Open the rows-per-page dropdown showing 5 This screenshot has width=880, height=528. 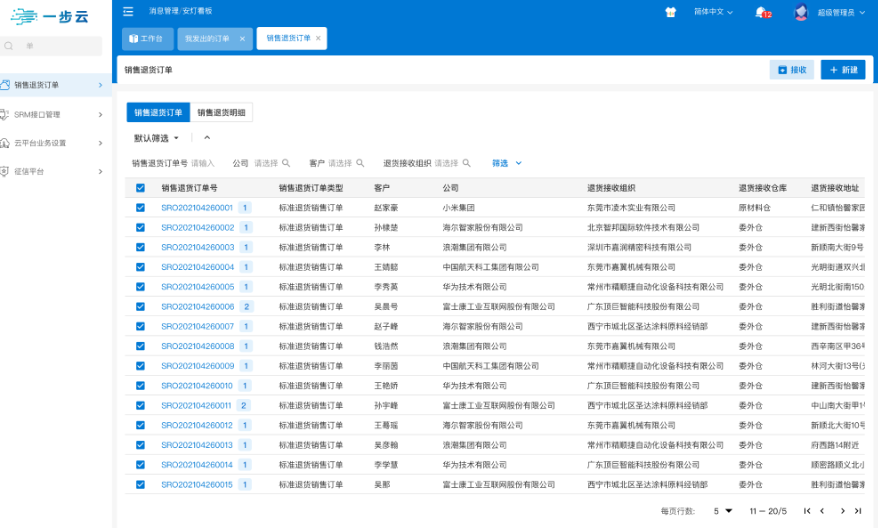pyautogui.click(x=723, y=511)
